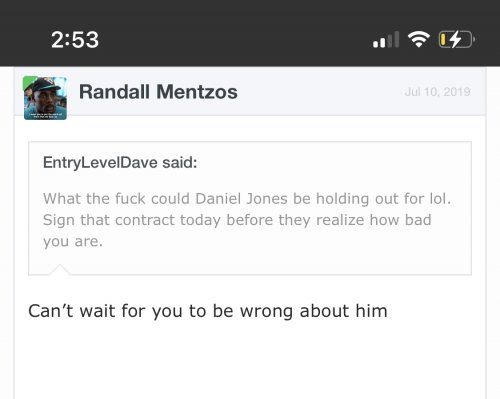Tap the lightning bolt charging symbol
The height and width of the screenshot is (399, 500).
tap(455, 39)
